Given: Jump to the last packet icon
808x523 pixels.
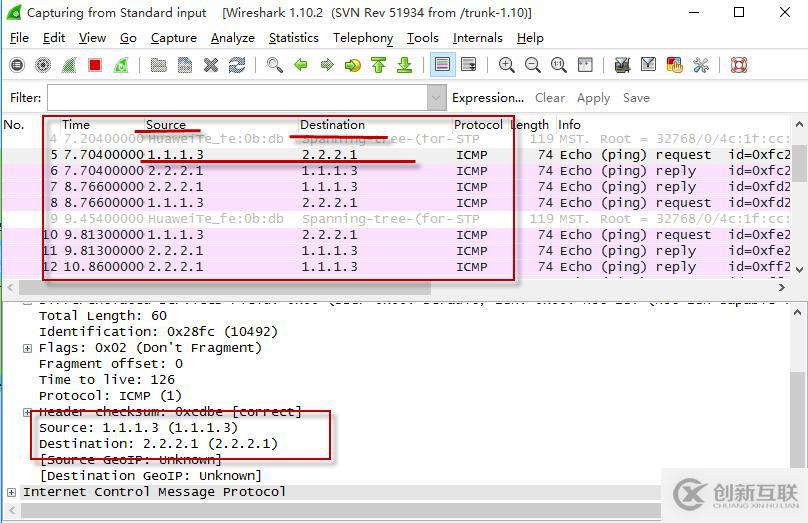Looking at the screenshot, I should pos(405,65).
